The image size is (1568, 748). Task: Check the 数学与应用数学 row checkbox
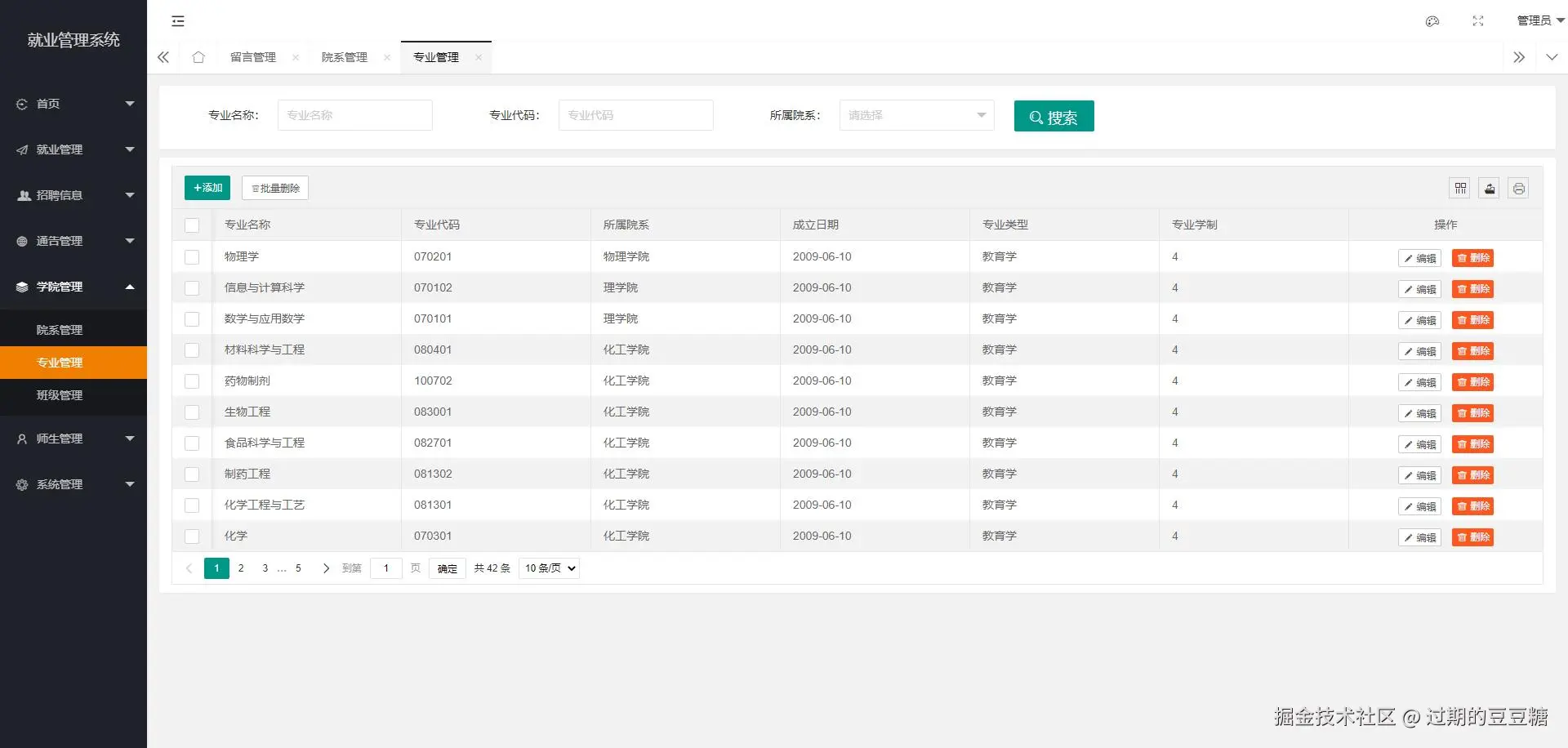[x=192, y=319]
